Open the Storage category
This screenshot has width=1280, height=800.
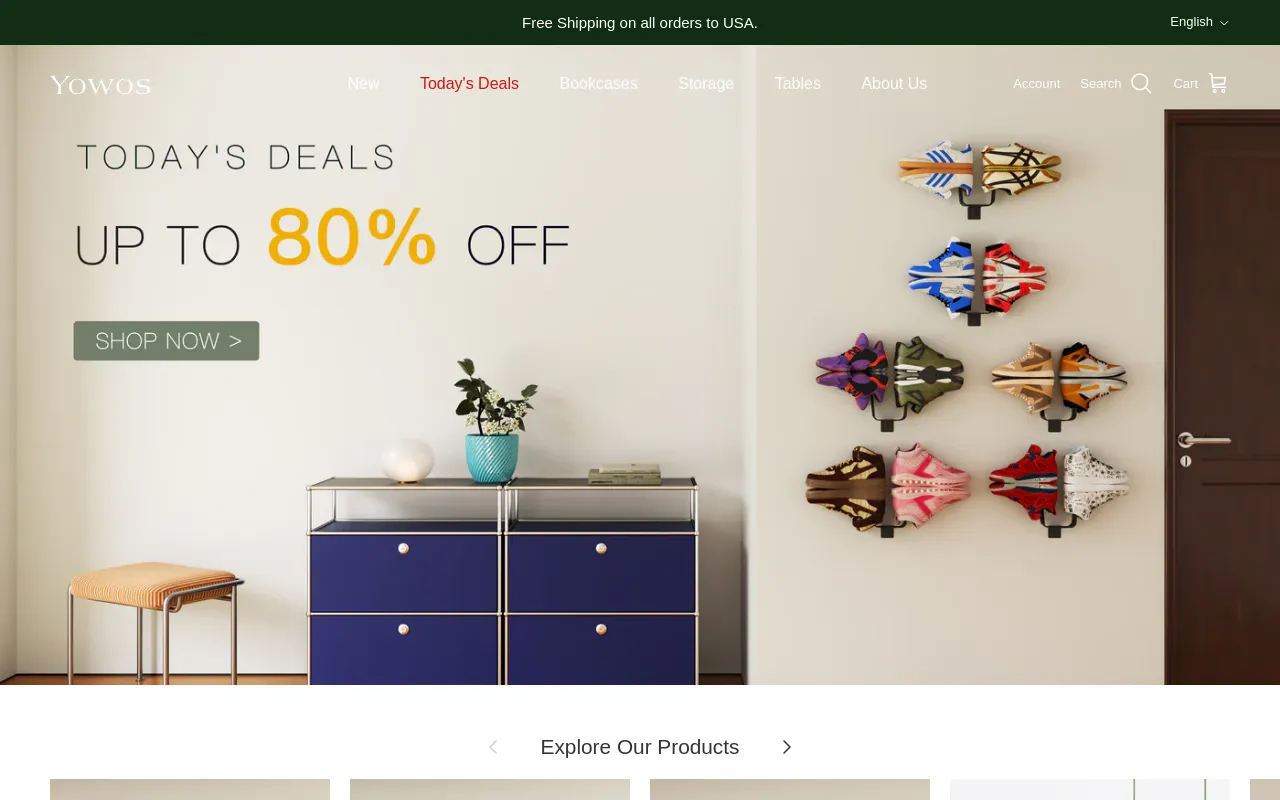point(706,84)
